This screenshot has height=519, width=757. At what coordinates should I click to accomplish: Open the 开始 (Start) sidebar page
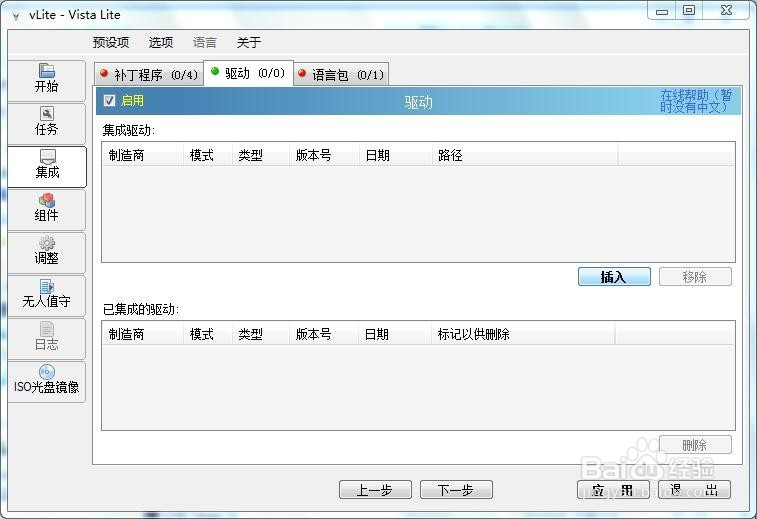[x=46, y=80]
